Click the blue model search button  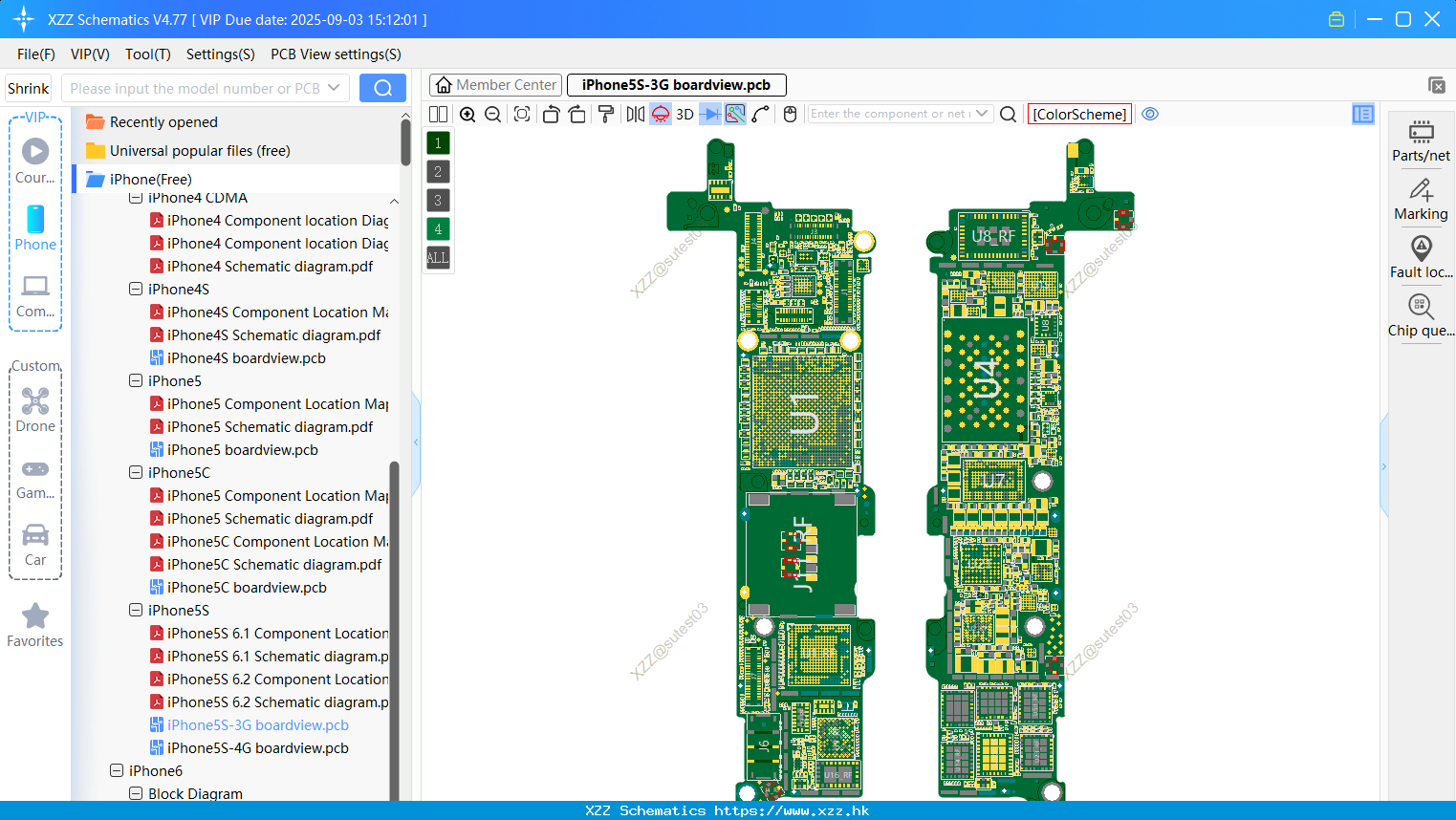pos(382,88)
